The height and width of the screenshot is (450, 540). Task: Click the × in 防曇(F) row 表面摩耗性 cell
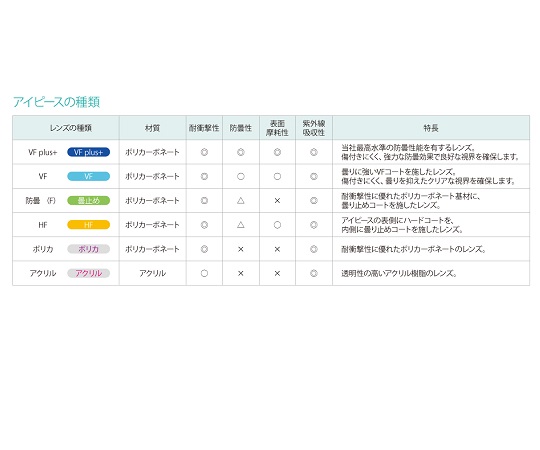[x=277, y=200]
